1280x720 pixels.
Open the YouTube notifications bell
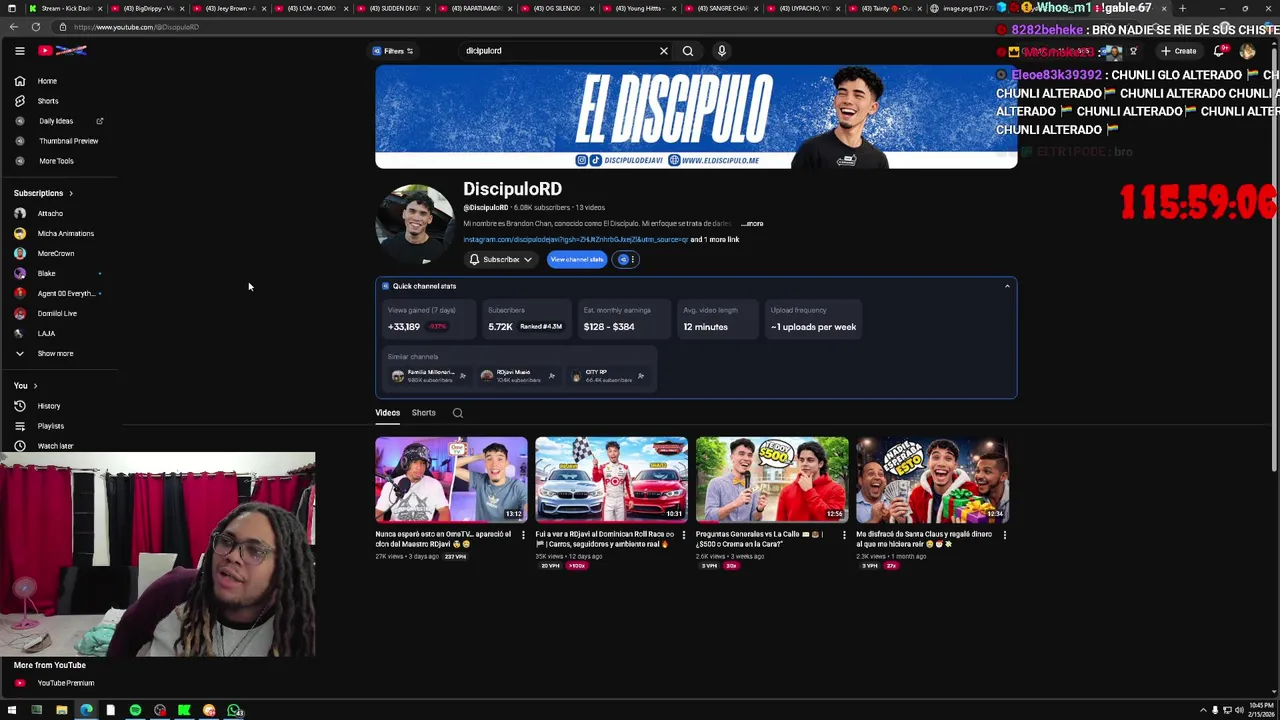click(1219, 51)
